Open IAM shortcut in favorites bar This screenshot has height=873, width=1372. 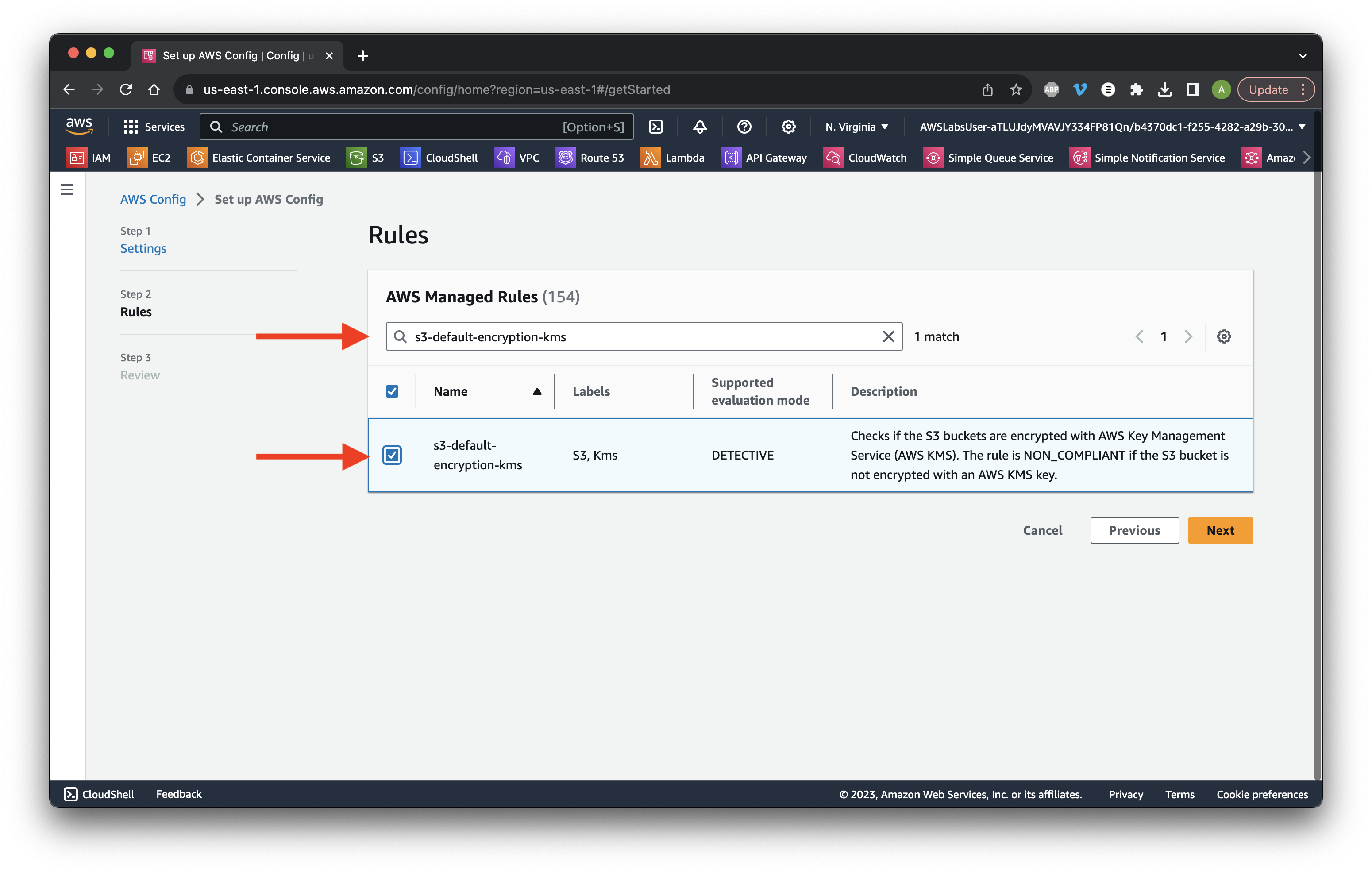89,158
